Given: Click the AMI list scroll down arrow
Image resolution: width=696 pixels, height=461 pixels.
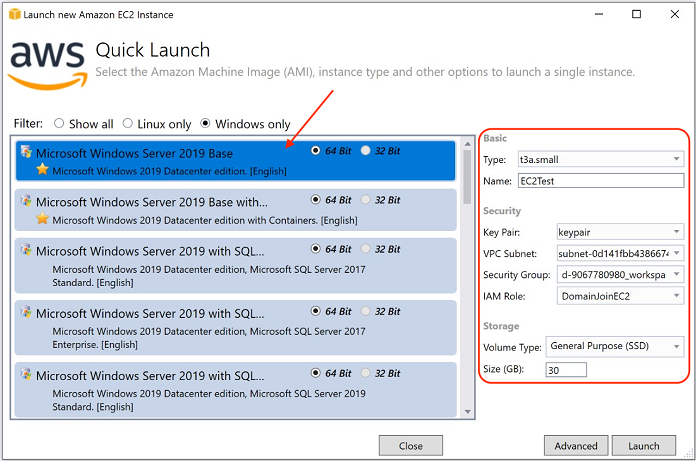Looking at the screenshot, I should [x=467, y=411].
